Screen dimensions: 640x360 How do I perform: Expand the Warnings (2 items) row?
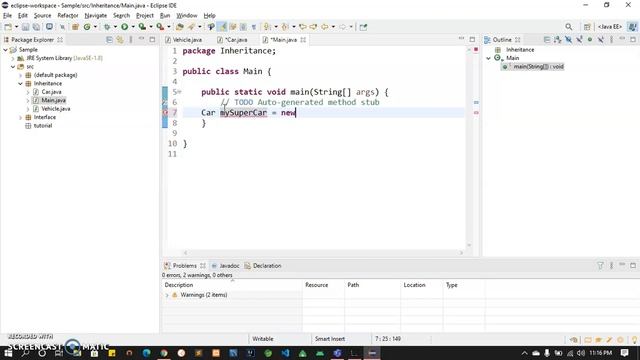pyautogui.click(x=167, y=295)
